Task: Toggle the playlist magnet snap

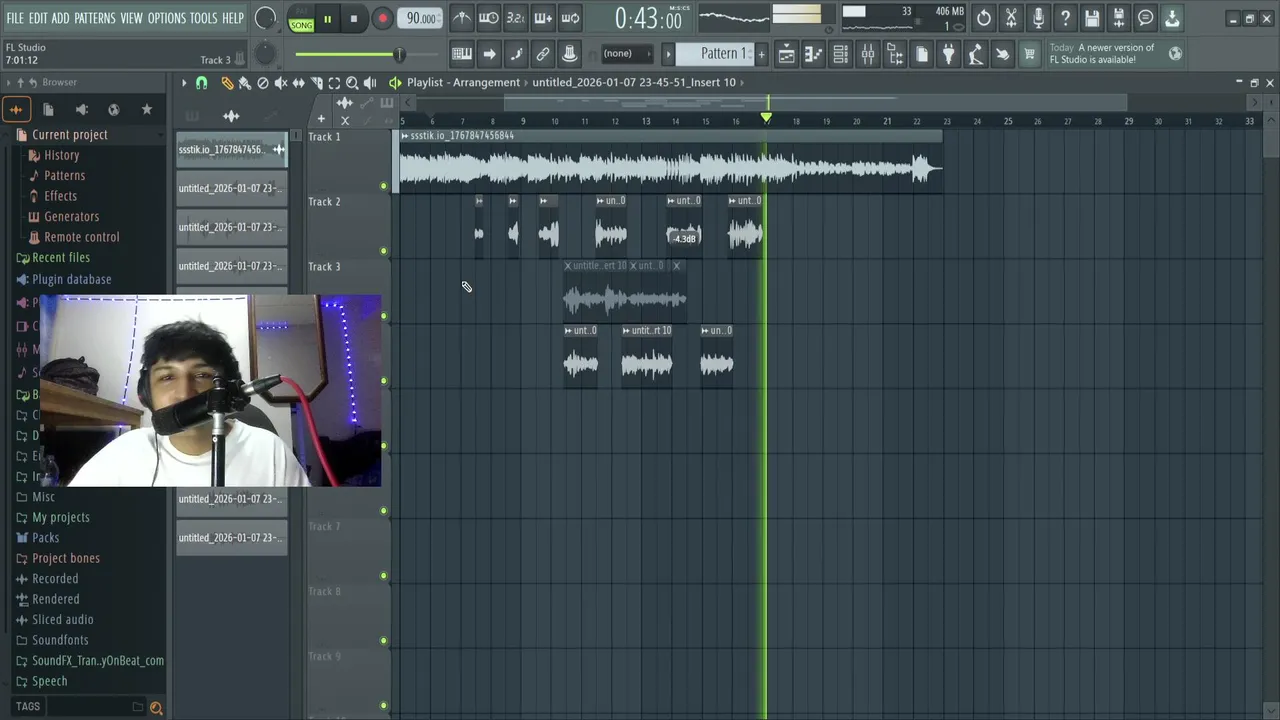Action: [x=202, y=83]
